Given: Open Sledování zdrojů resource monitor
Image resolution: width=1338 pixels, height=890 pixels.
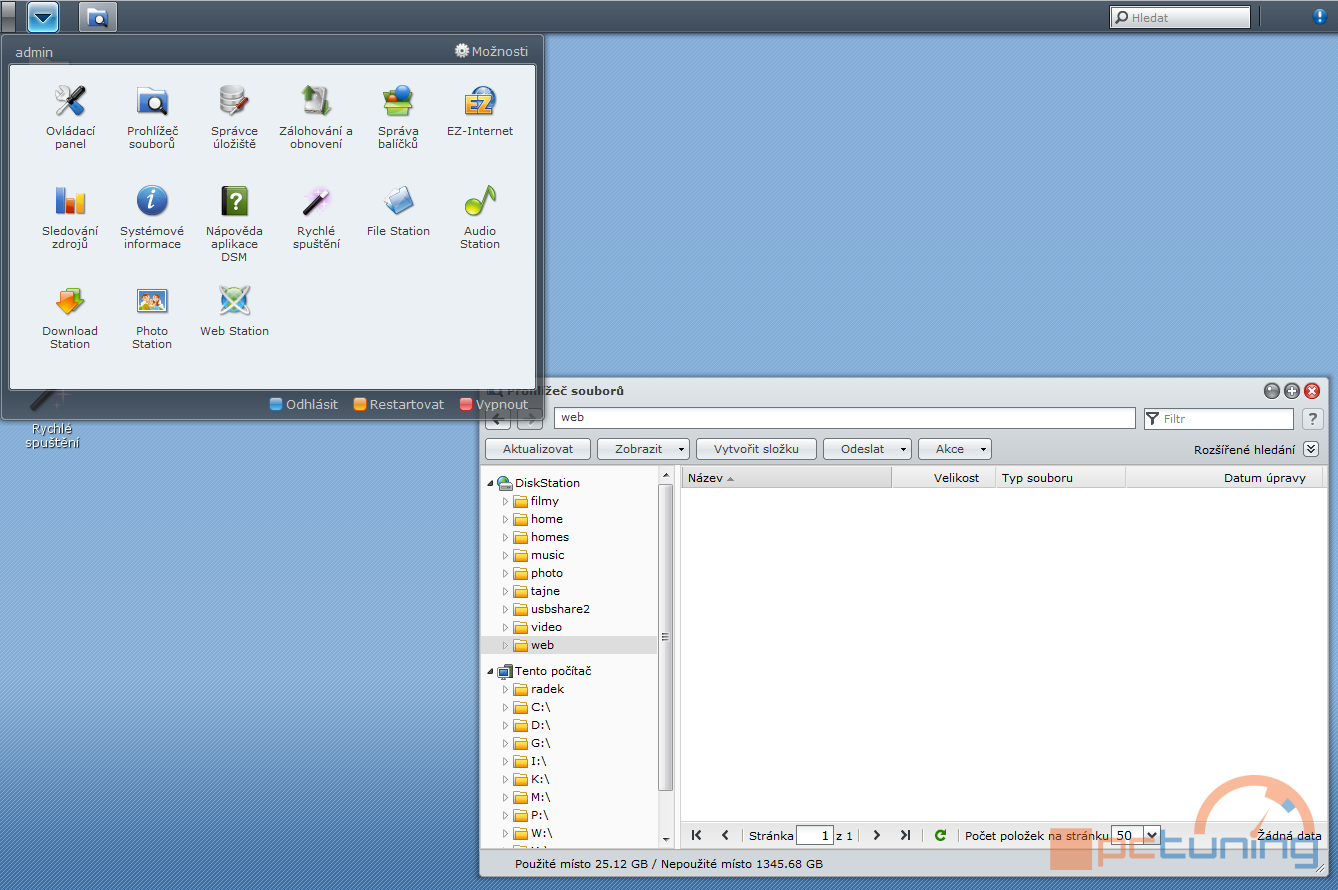Looking at the screenshot, I should pos(70,217).
